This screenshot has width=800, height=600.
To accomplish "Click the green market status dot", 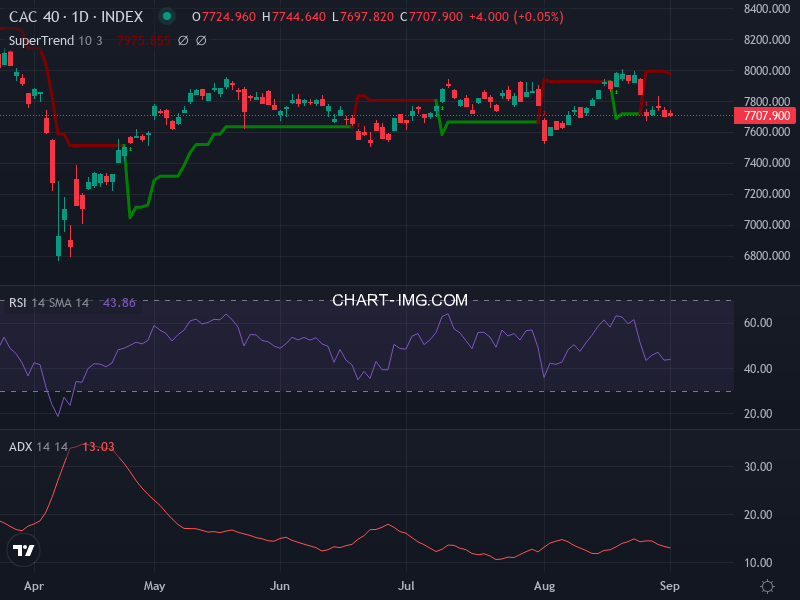I will point(166,16).
